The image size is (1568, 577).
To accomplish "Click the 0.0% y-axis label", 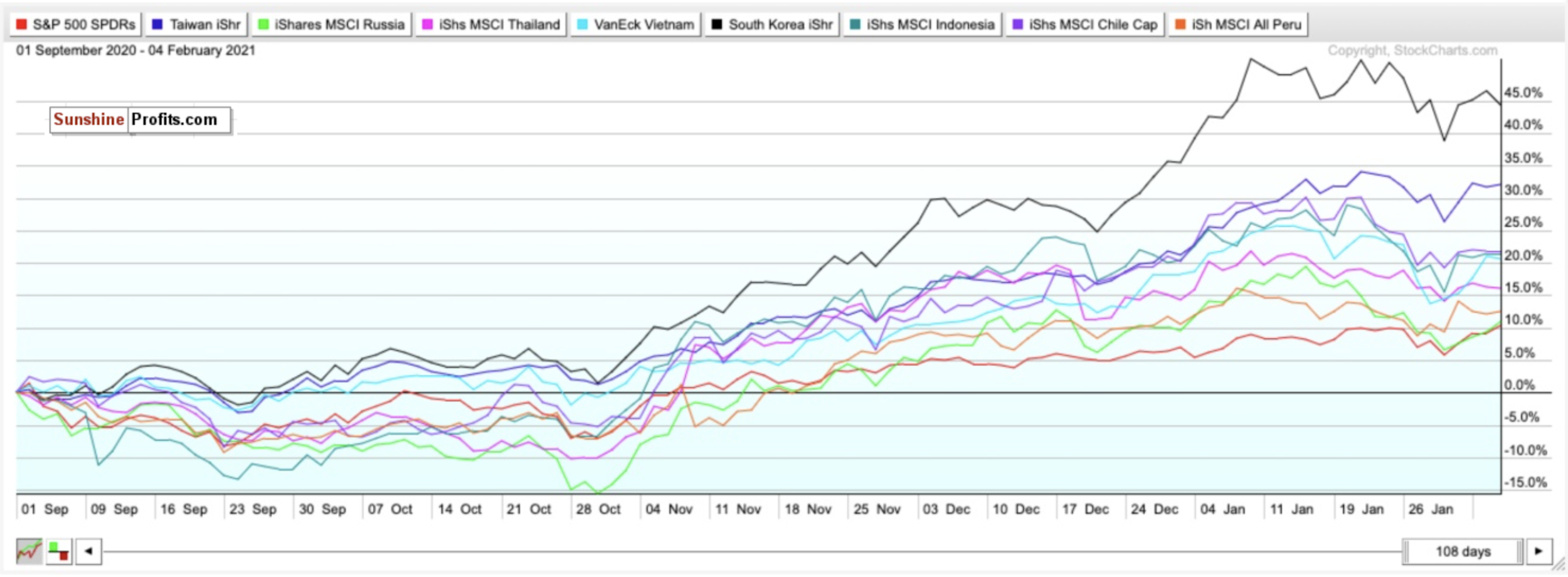I will [1520, 385].
